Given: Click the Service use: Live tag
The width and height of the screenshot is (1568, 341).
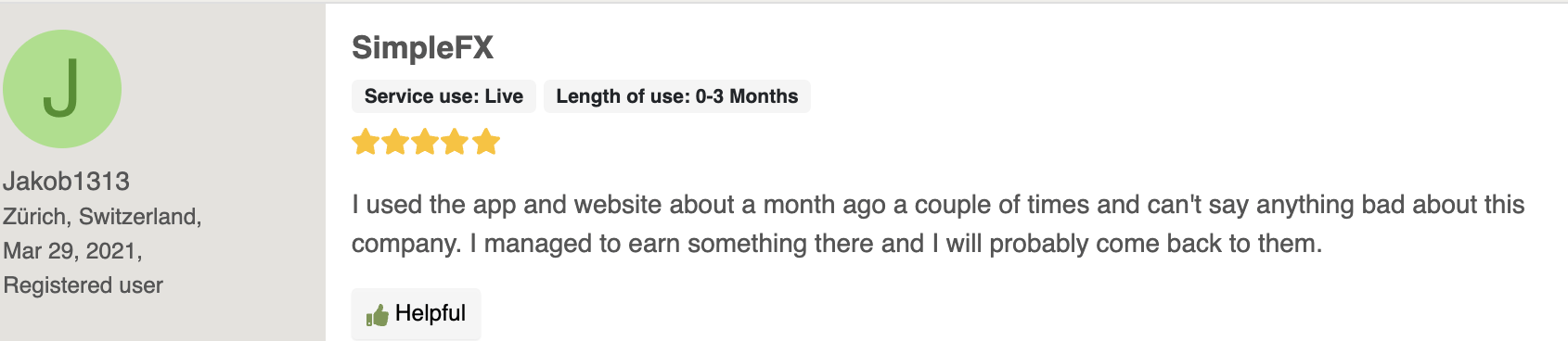Looking at the screenshot, I should [x=443, y=96].
